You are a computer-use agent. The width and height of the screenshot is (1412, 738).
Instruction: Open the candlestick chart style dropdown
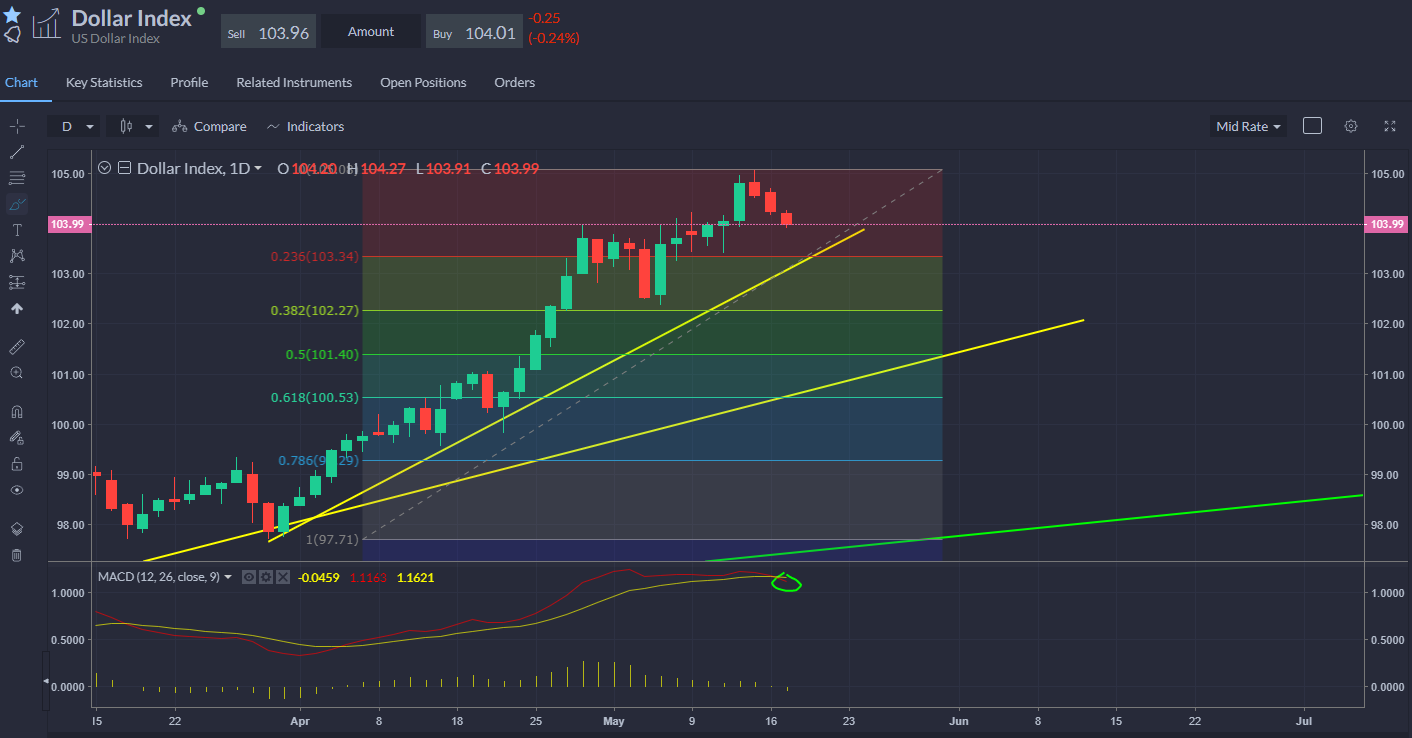tap(133, 126)
